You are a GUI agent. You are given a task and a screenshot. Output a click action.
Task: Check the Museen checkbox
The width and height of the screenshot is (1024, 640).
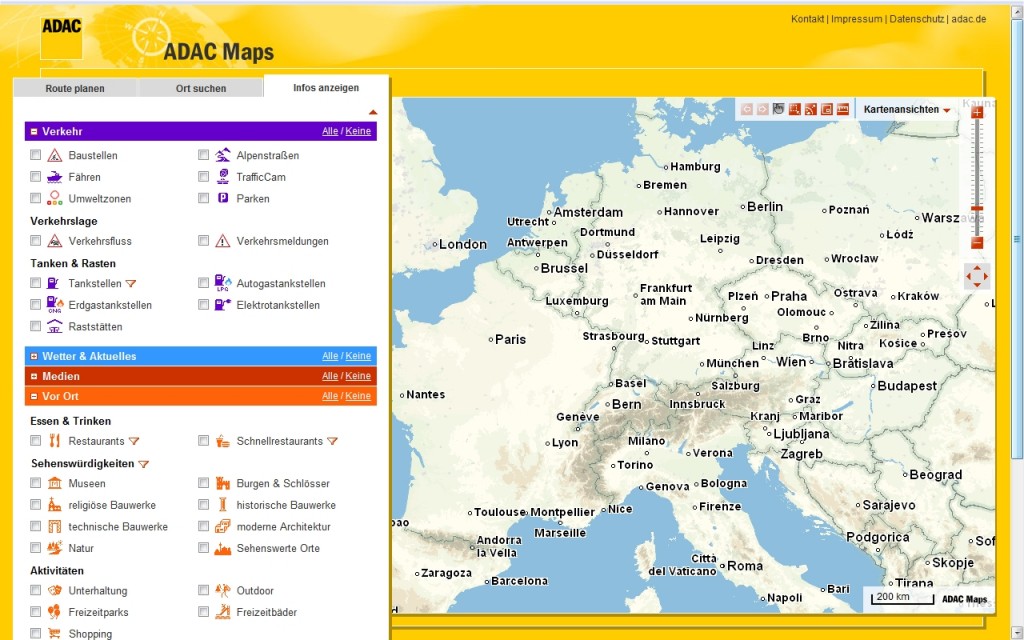click(x=36, y=483)
